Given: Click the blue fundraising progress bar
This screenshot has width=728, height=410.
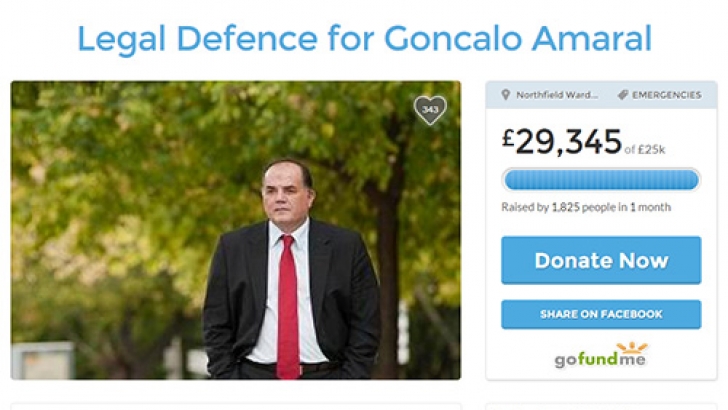Looking at the screenshot, I should point(601,180).
